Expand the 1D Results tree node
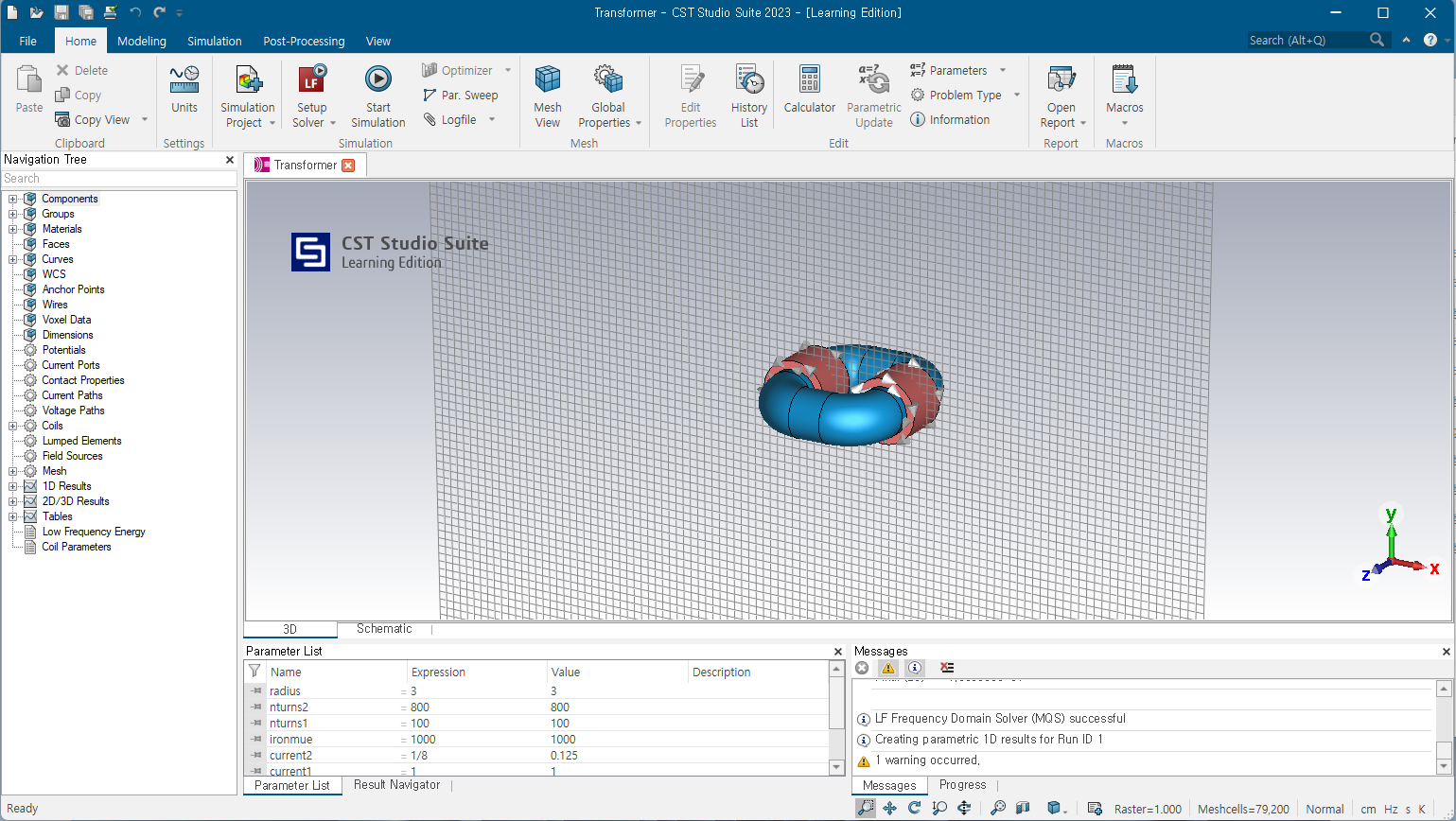Screen dimensions: 1456x821 [x=13, y=486]
